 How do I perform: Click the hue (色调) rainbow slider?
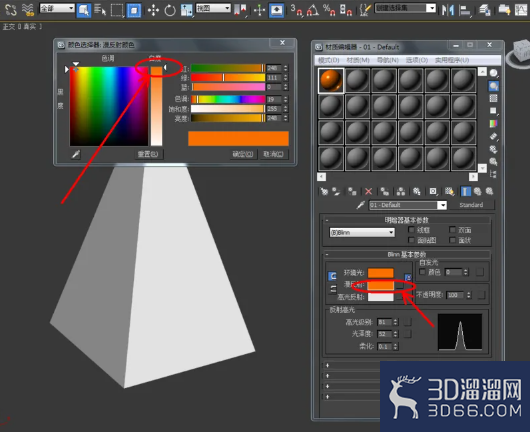[228, 99]
